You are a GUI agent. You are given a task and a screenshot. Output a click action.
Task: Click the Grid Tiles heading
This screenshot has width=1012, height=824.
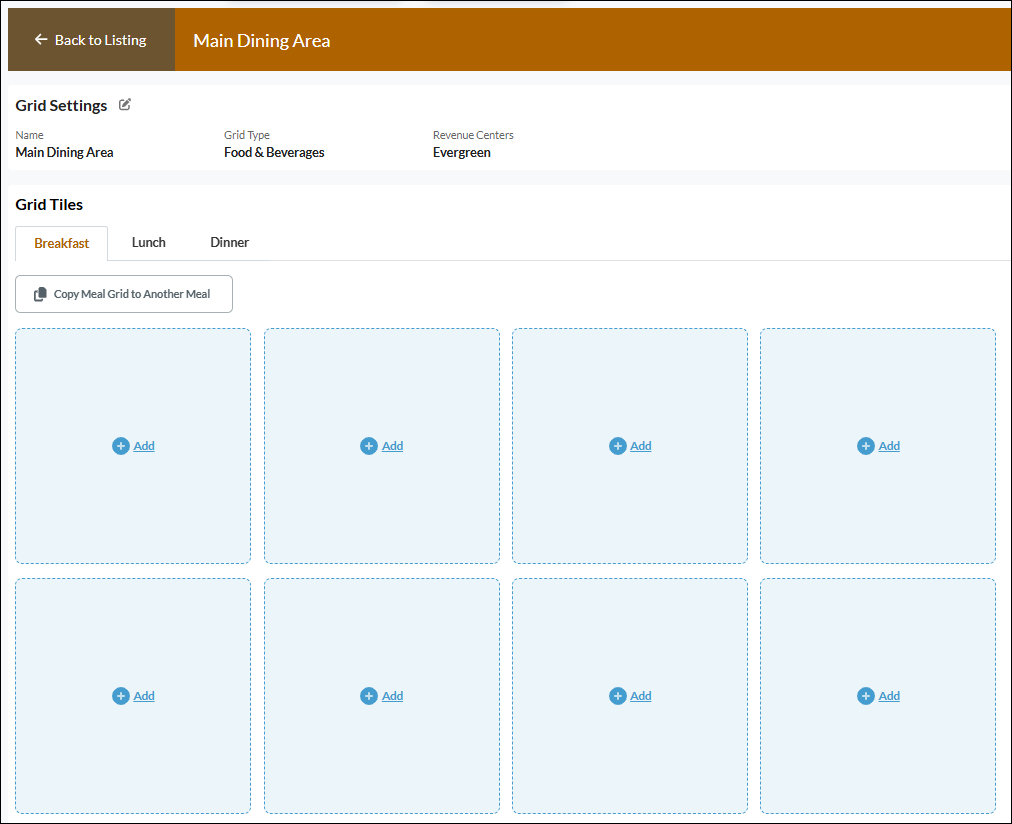(x=49, y=205)
